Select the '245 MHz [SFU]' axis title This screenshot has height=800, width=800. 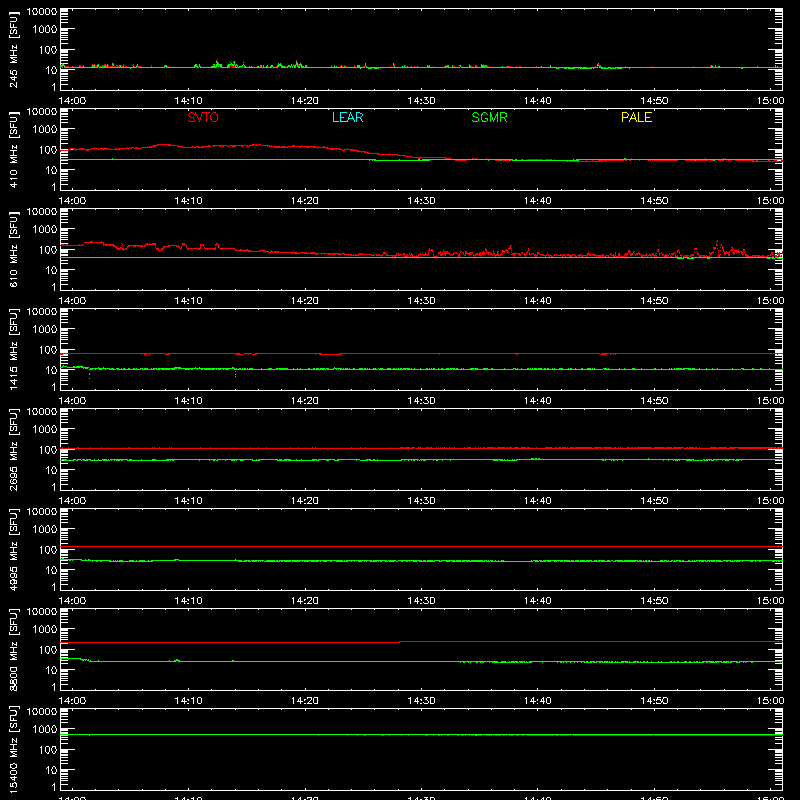(x=13, y=49)
